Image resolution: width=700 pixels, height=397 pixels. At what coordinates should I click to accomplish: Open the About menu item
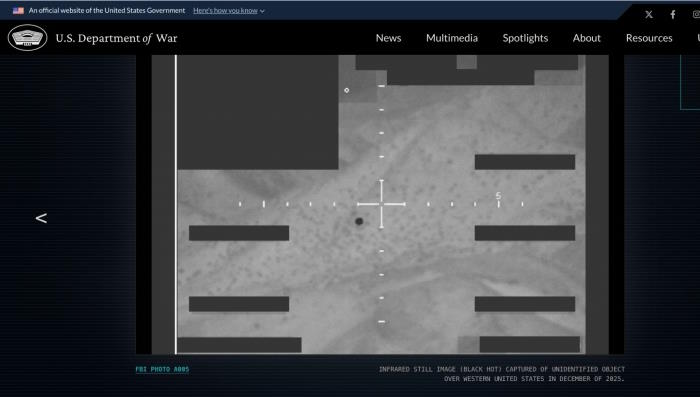click(587, 38)
